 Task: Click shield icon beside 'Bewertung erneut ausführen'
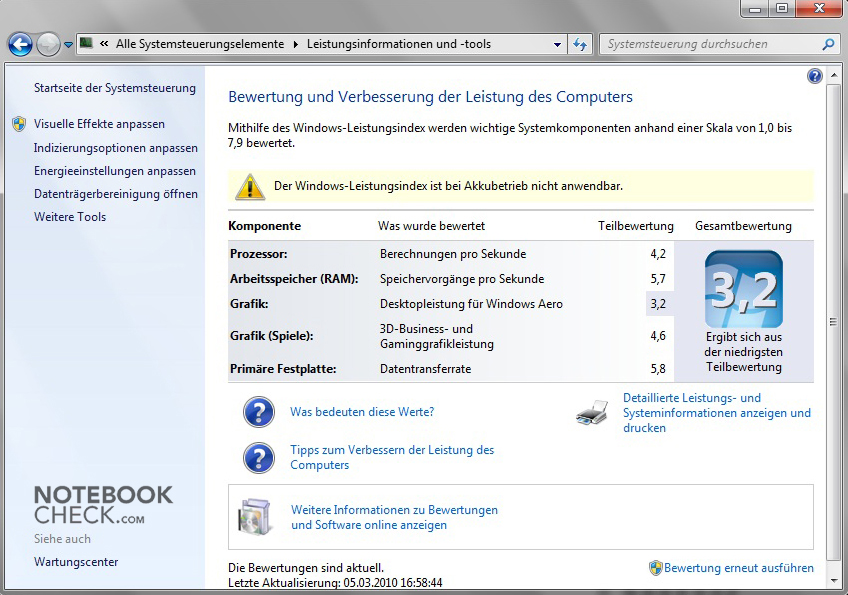point(655,568)
